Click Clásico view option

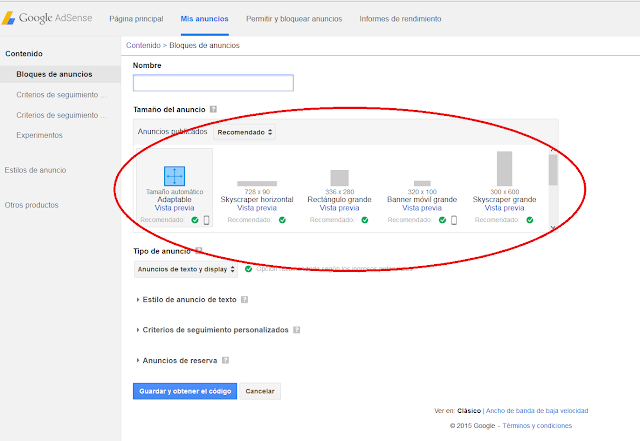[469, 411]
